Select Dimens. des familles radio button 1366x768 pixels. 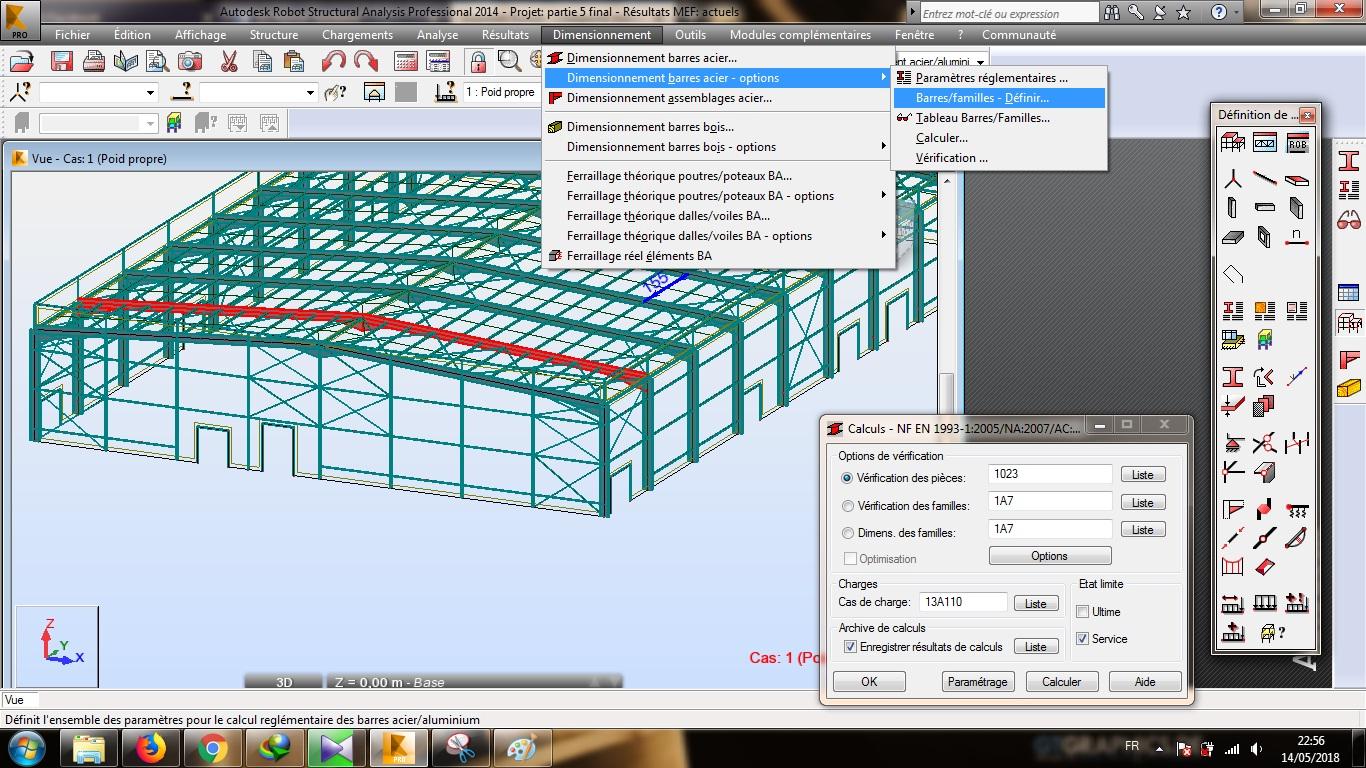848,533
